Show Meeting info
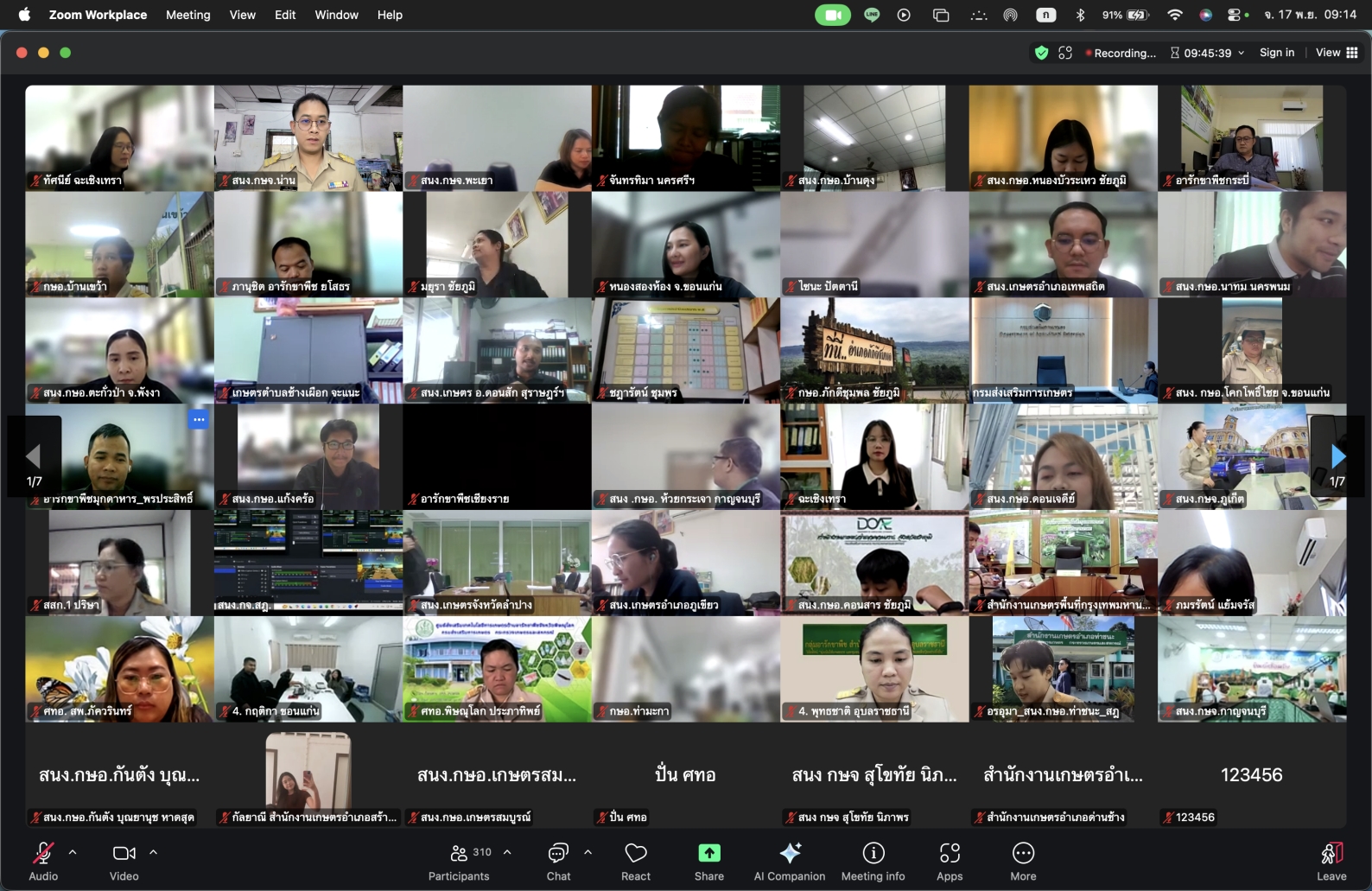1372x891 pixels. click(873, 862)
